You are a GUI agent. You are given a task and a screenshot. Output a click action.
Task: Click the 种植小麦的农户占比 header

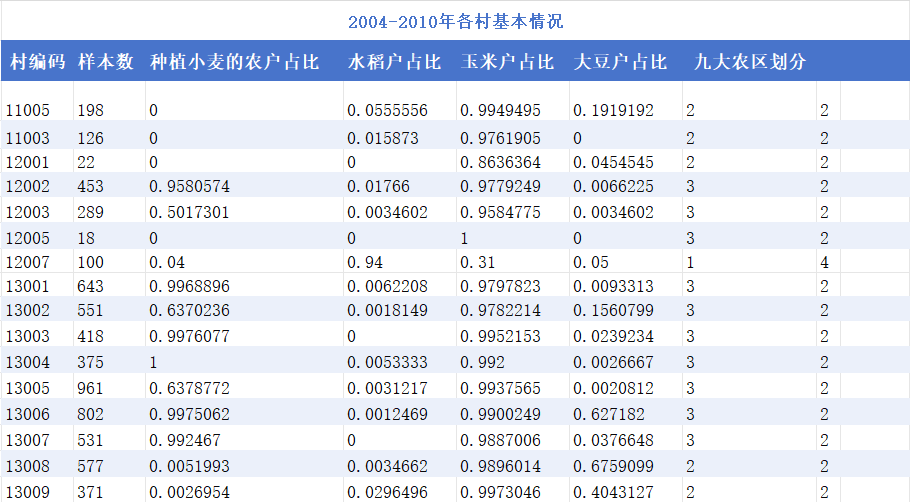tap(234, 62)
